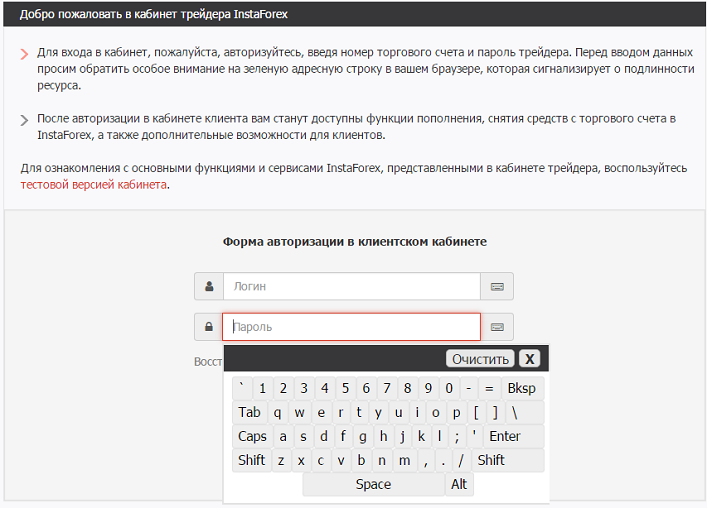Toggle the right Shift key
The image size is (707, 508).
(x=491, y=460)
